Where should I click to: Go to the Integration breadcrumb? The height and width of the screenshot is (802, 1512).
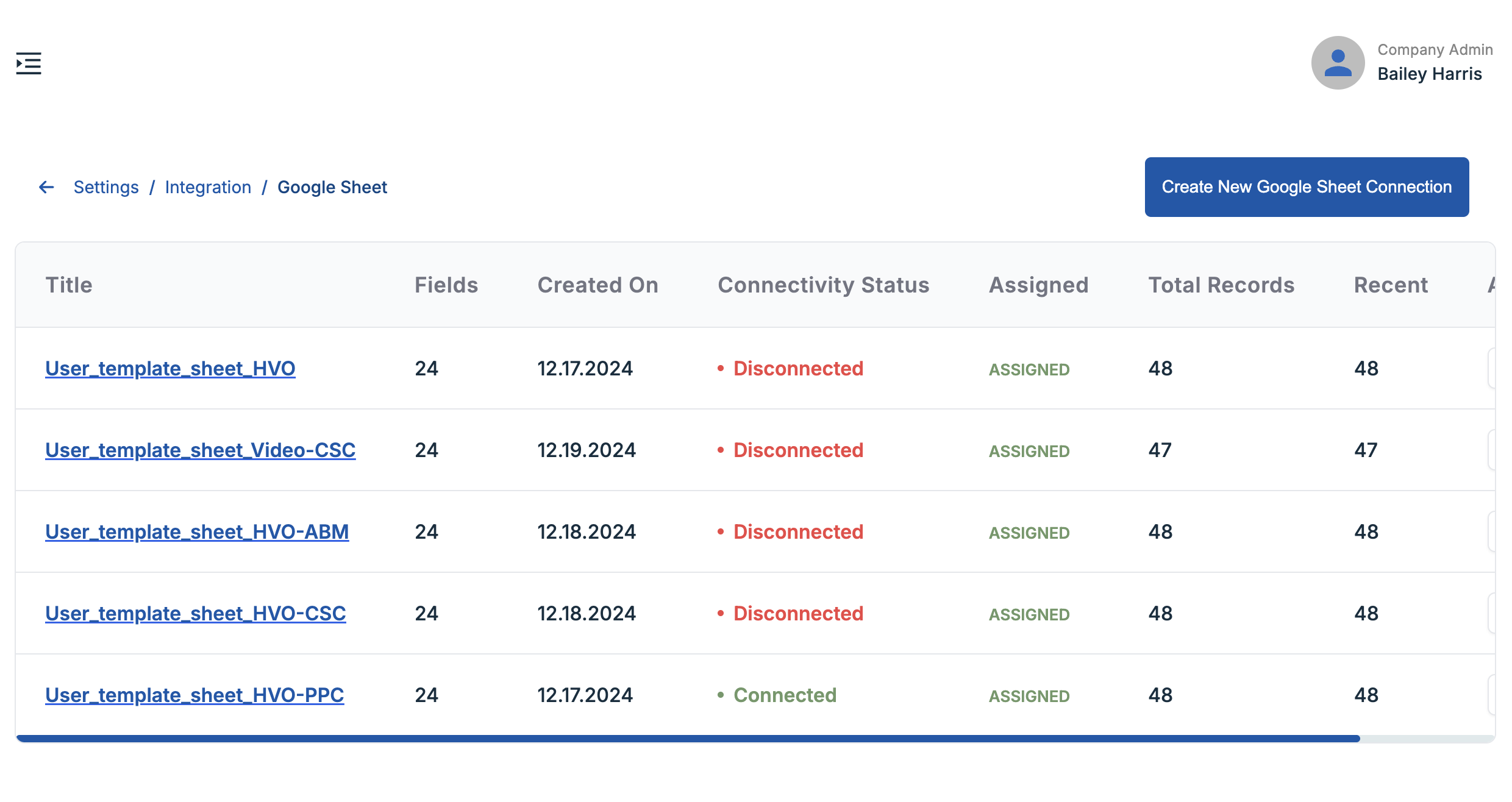(208, 187)
